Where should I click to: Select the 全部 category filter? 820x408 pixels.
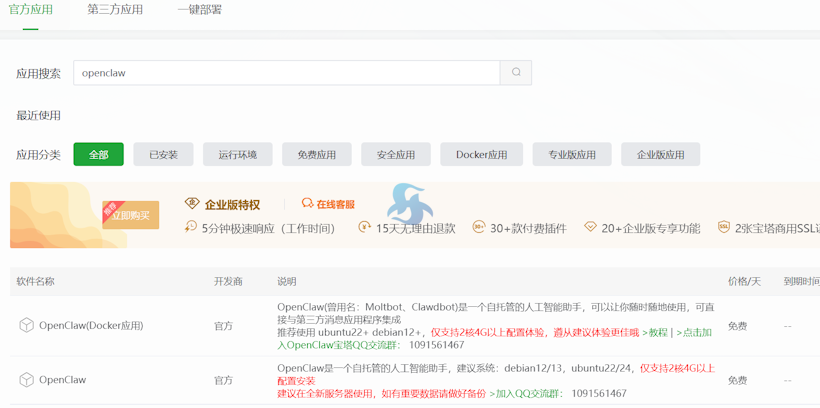click(x=98, y=154)
